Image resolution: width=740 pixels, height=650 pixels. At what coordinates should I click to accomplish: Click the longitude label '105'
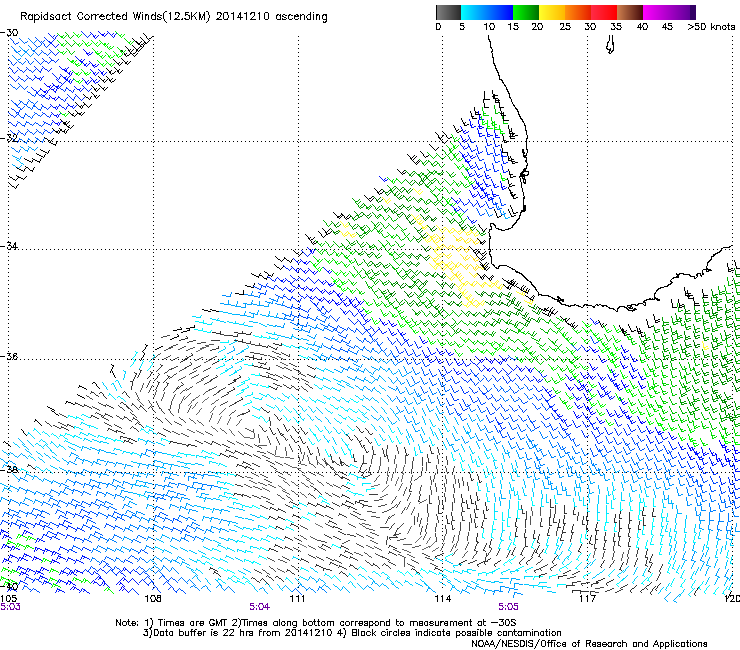(x=8, y=599)
